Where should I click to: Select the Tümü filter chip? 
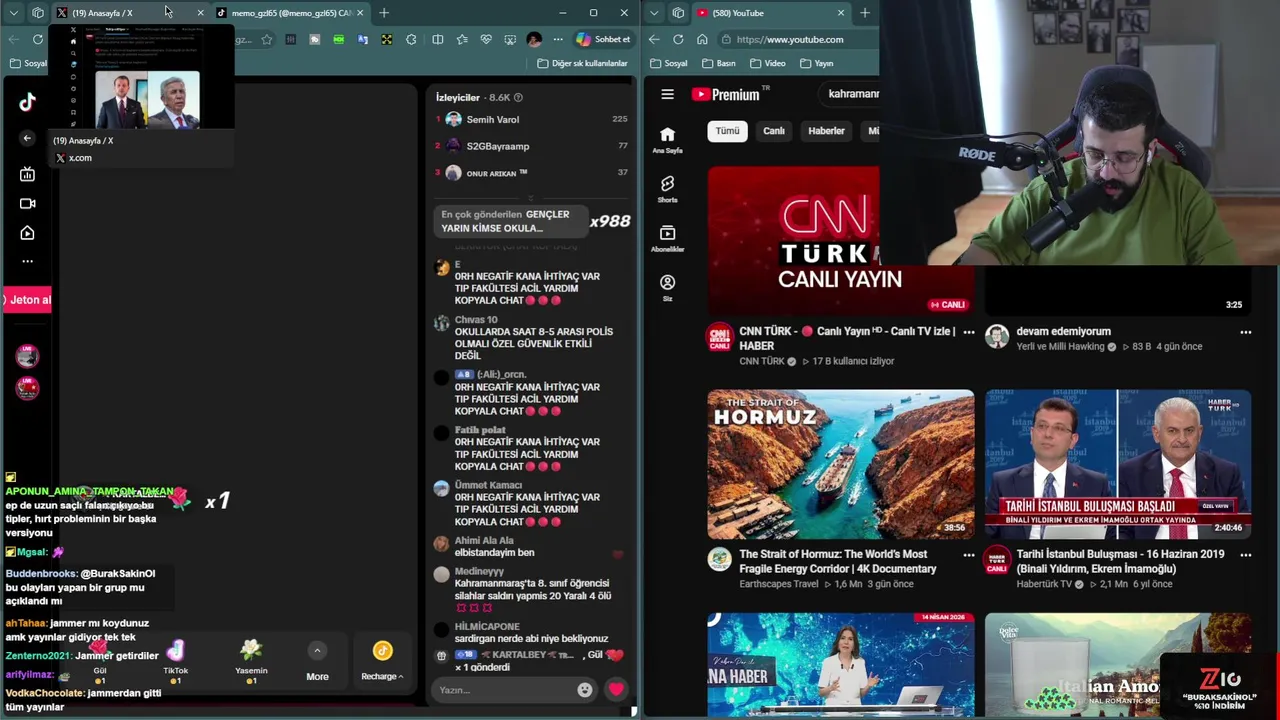click(727, 131)
